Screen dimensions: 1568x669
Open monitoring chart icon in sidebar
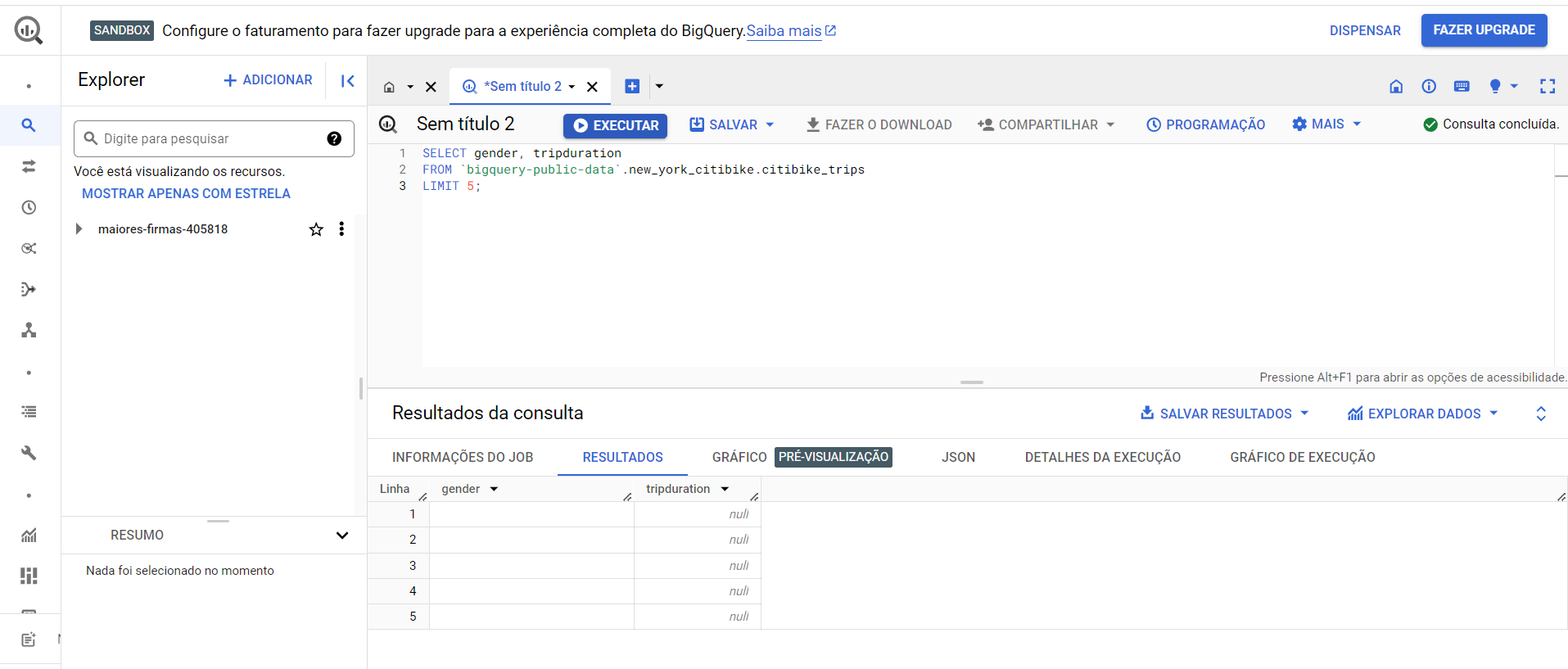pyautogui.click(x=29, y=535)
